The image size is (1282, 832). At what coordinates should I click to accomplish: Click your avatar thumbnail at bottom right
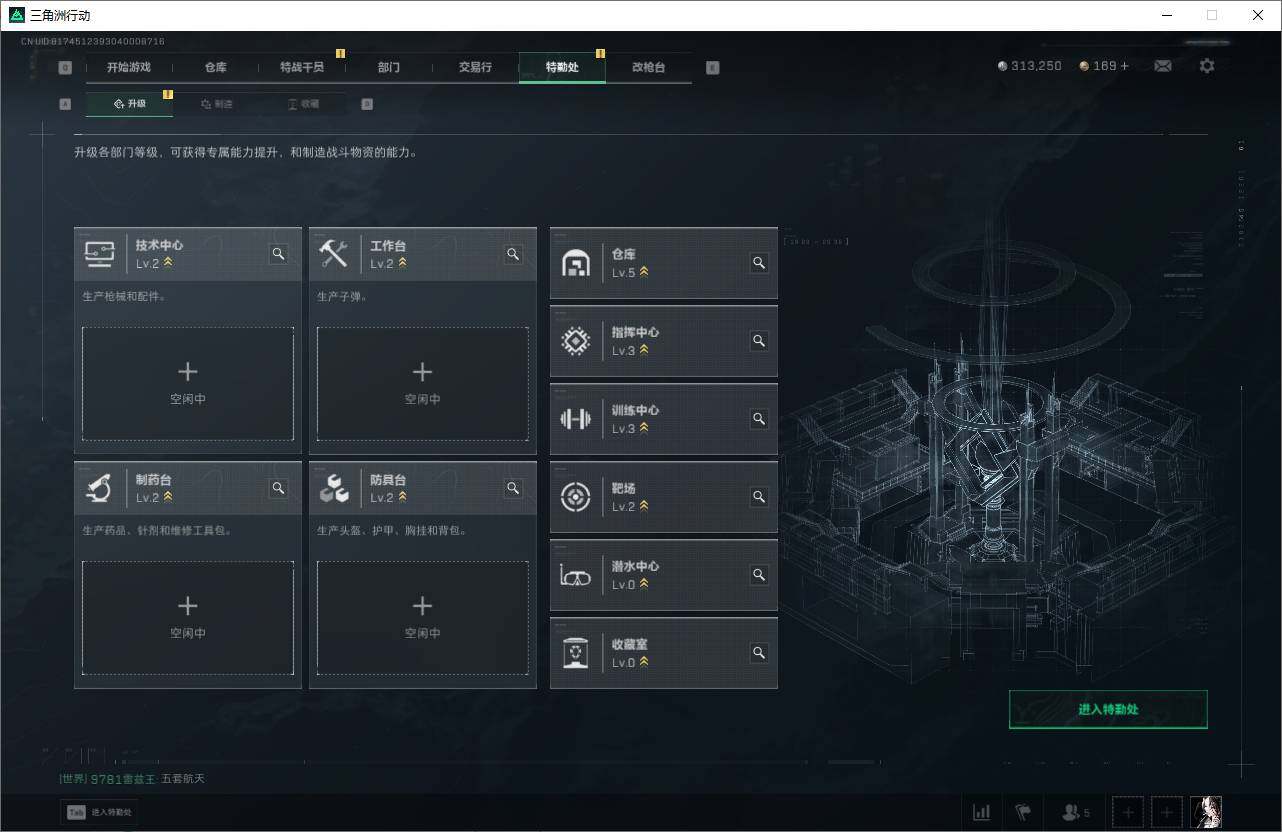1207,812
